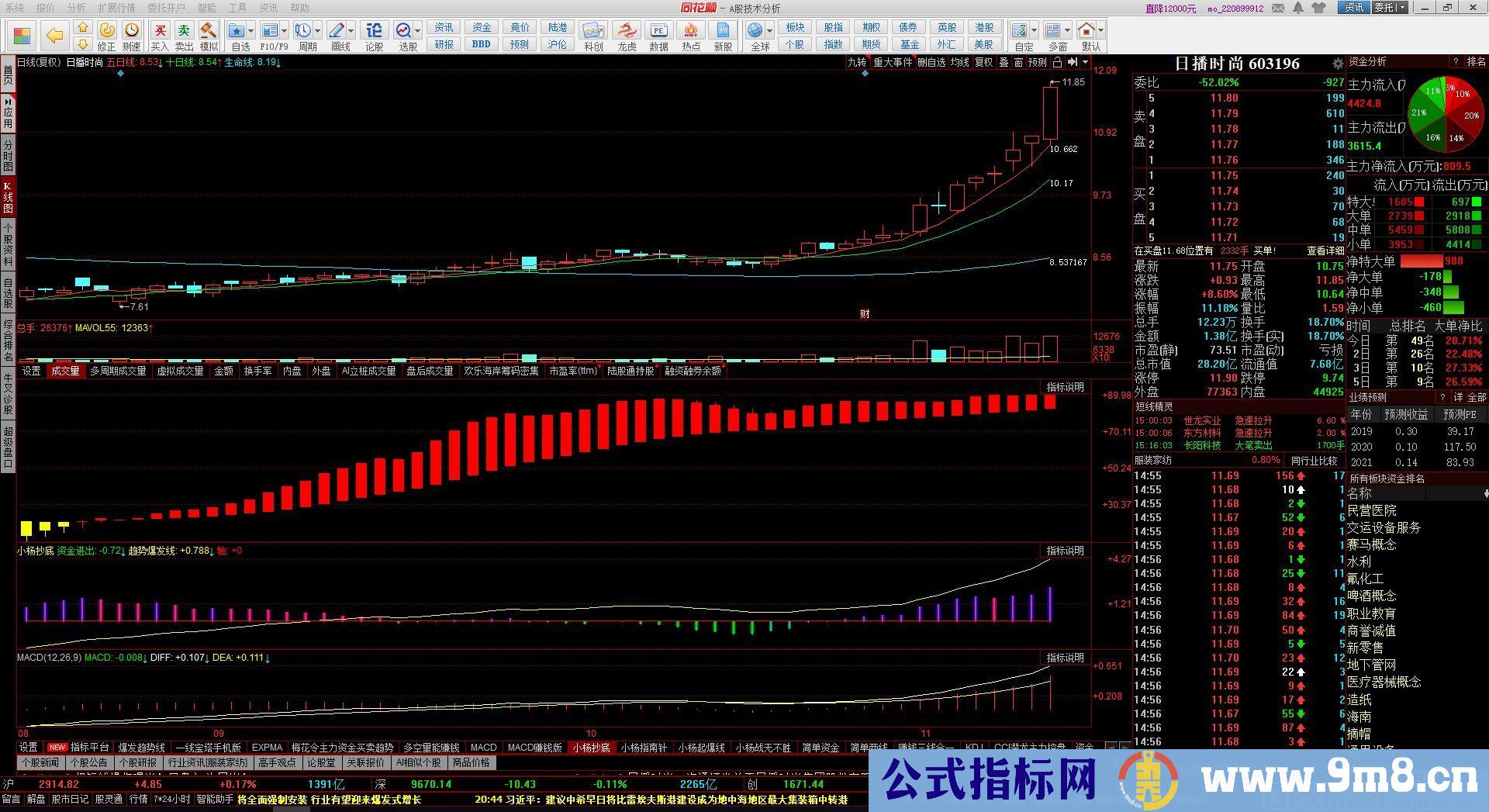Click the BBD toolbar button
Screen dimensions: 1489x812
coord(481,44)
